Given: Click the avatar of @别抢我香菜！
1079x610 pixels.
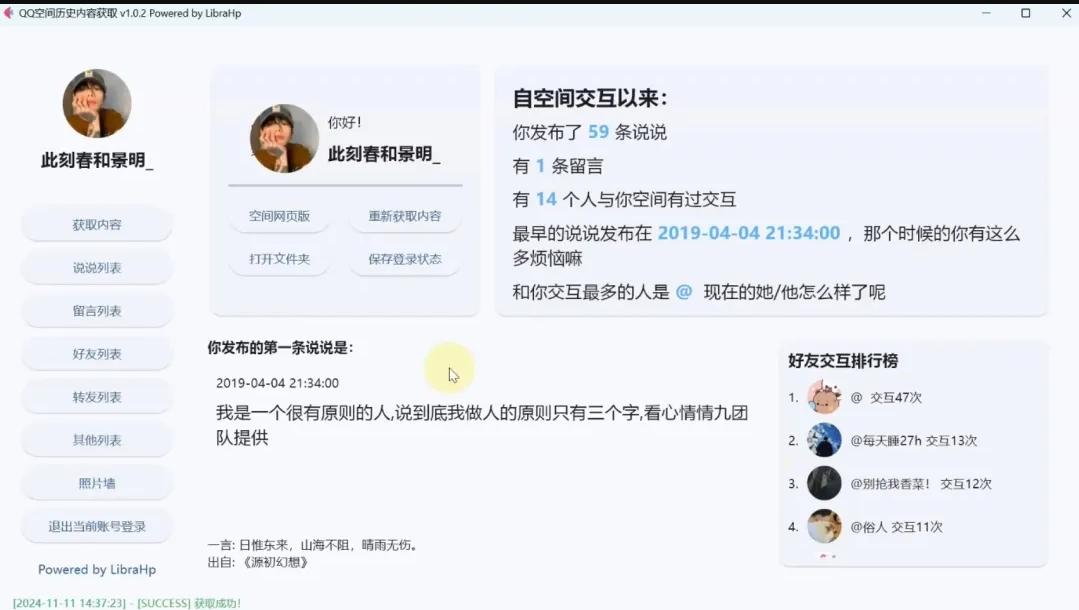Looking at the screenshot, I should point(824,483).
